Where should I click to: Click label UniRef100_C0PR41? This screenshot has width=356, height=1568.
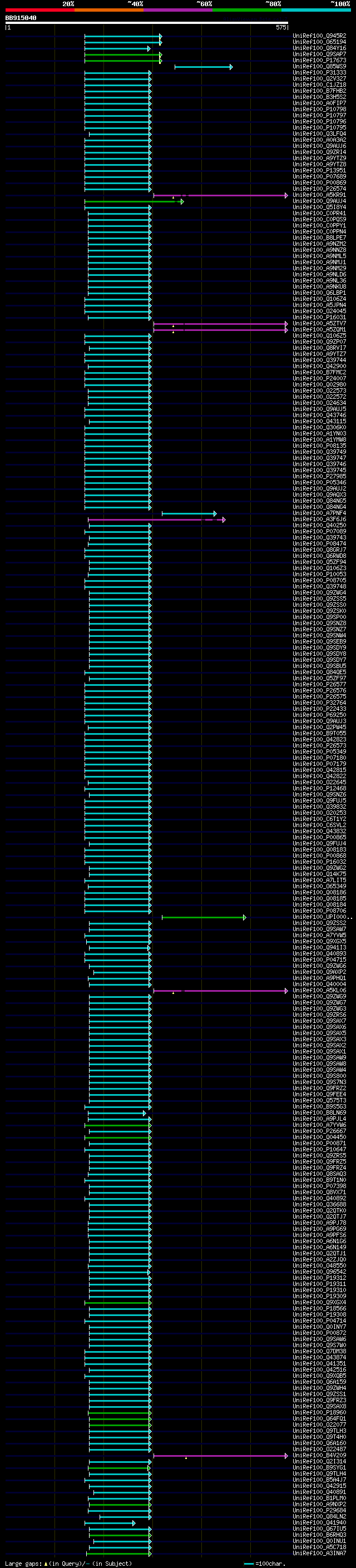coord(311,213)
